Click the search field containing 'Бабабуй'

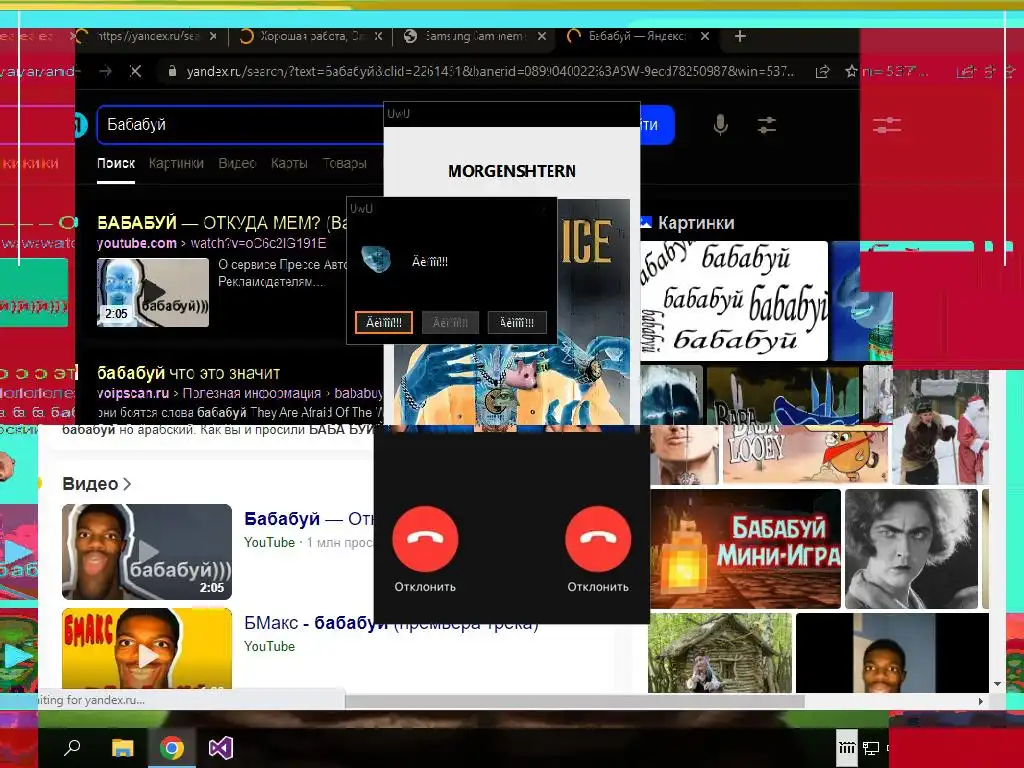point(240,124)
